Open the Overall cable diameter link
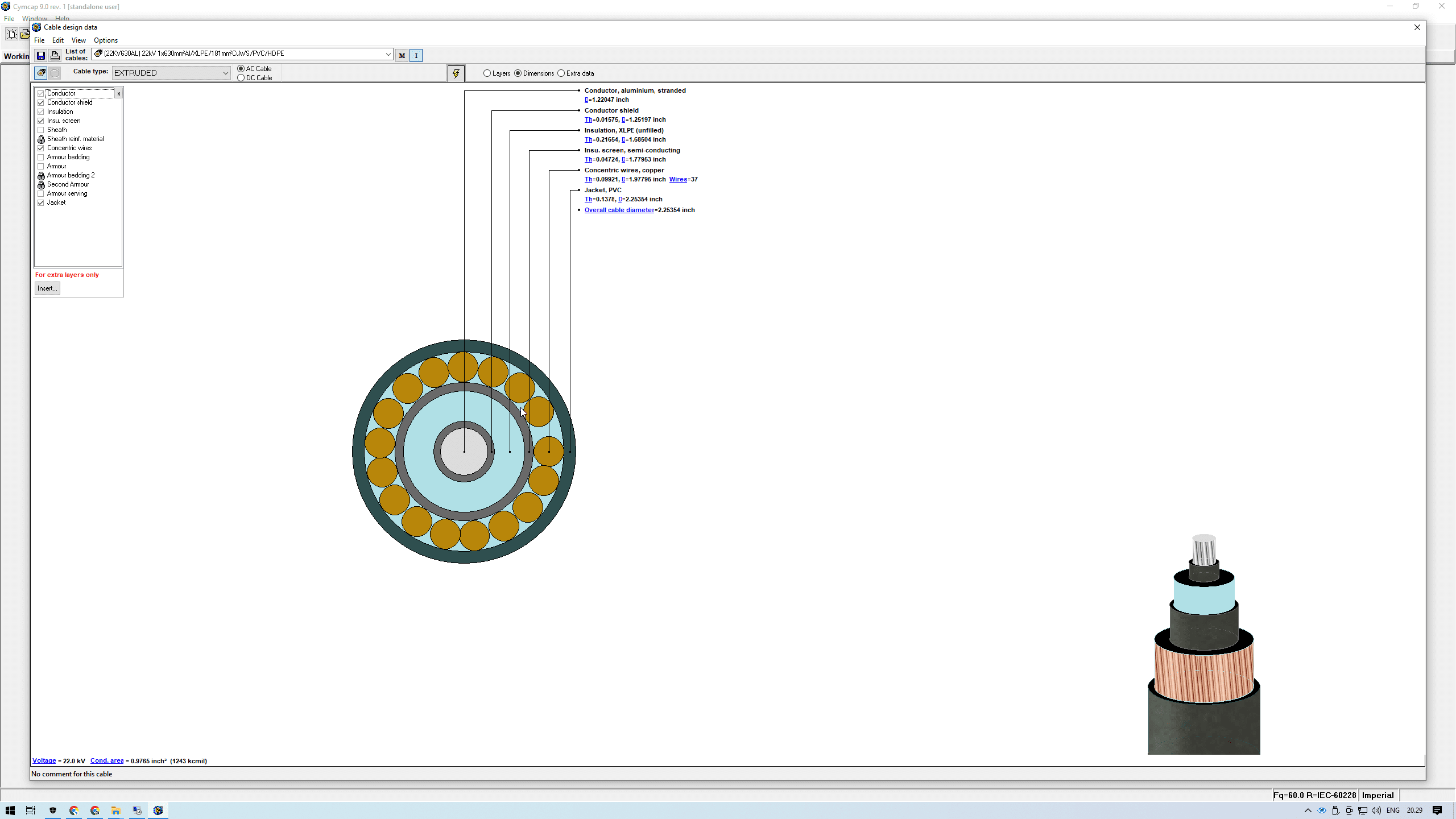This screenshot has width=1456, height=819. [619, 209]
